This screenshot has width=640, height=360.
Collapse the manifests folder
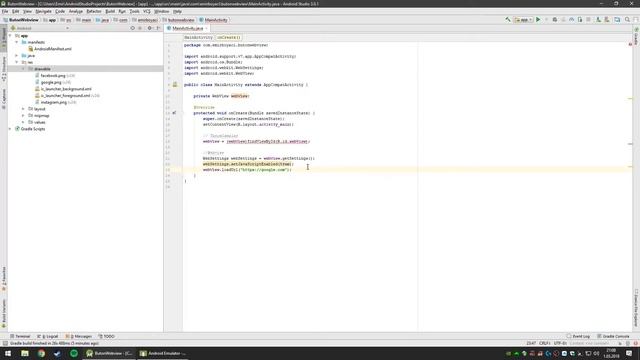(x=17, y=42)
